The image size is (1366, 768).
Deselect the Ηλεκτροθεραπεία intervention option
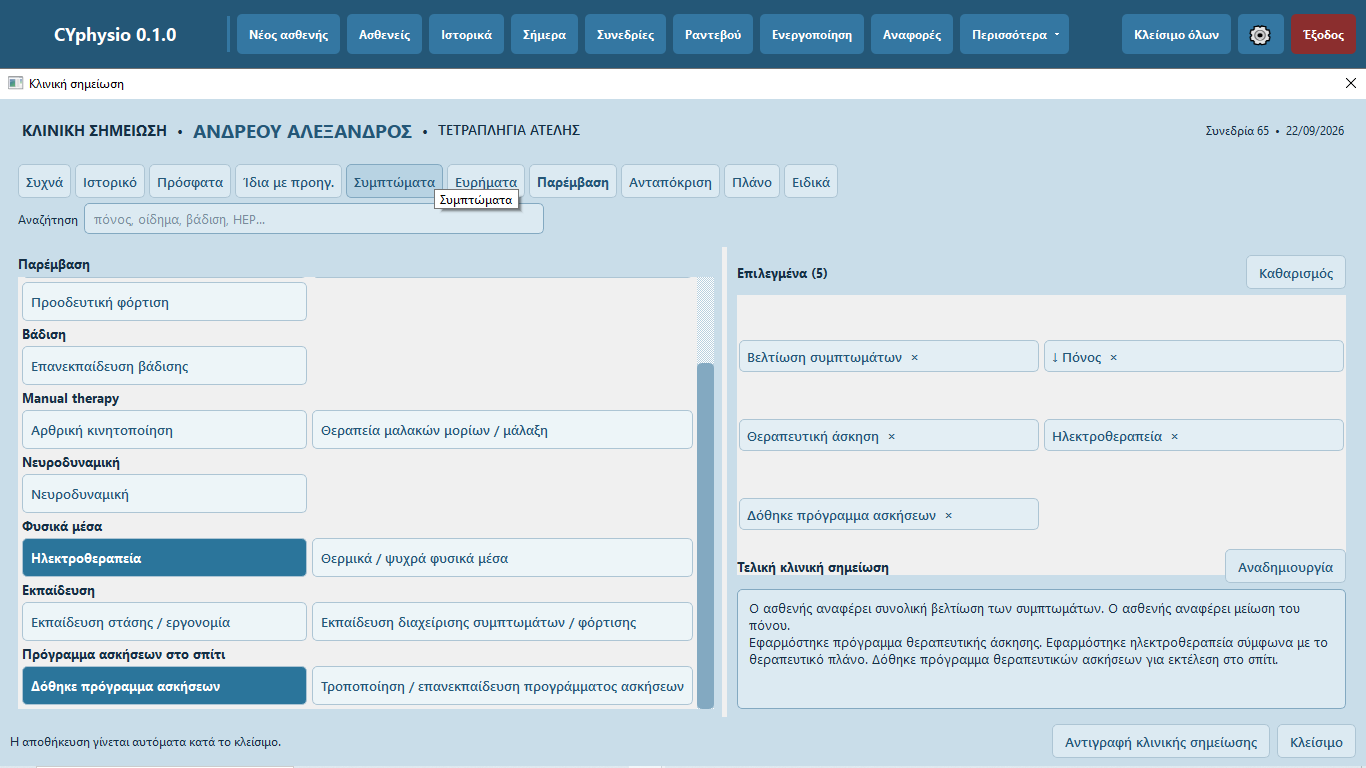(x=164, y=558)
